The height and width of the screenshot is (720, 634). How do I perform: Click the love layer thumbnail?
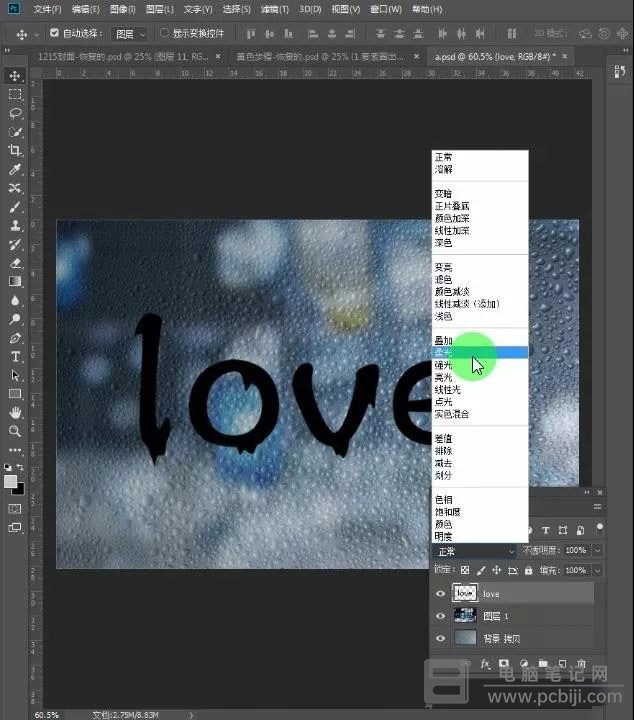tap(465, 593)
